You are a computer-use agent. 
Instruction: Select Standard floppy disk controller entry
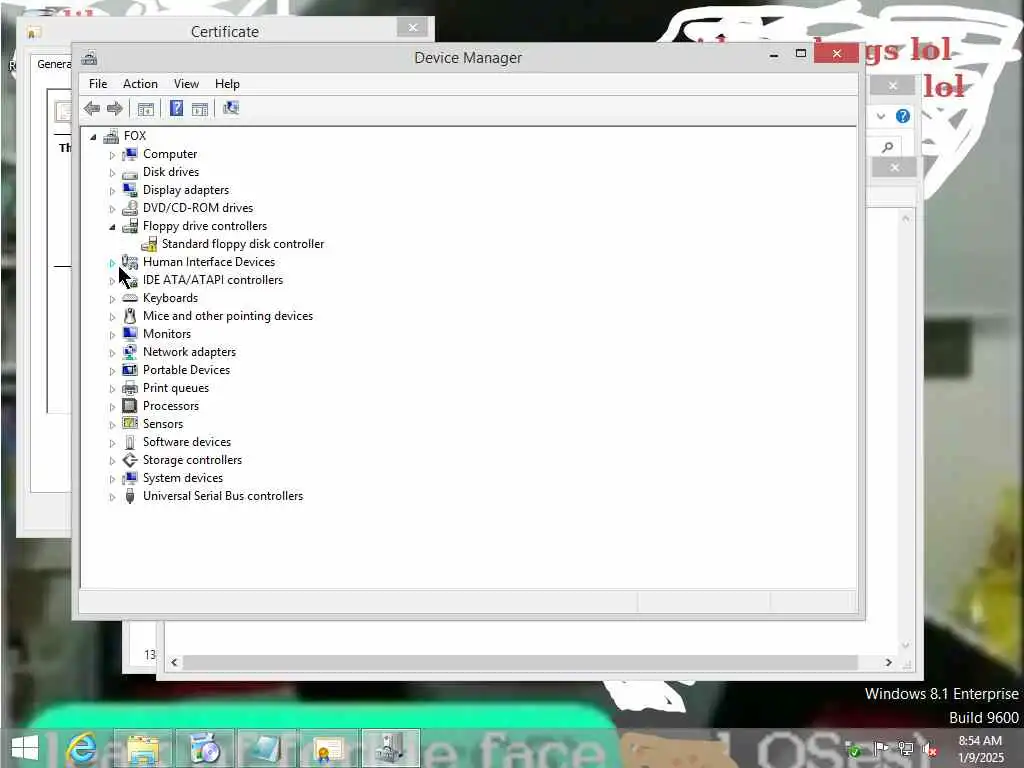click(x=243, y=244)
